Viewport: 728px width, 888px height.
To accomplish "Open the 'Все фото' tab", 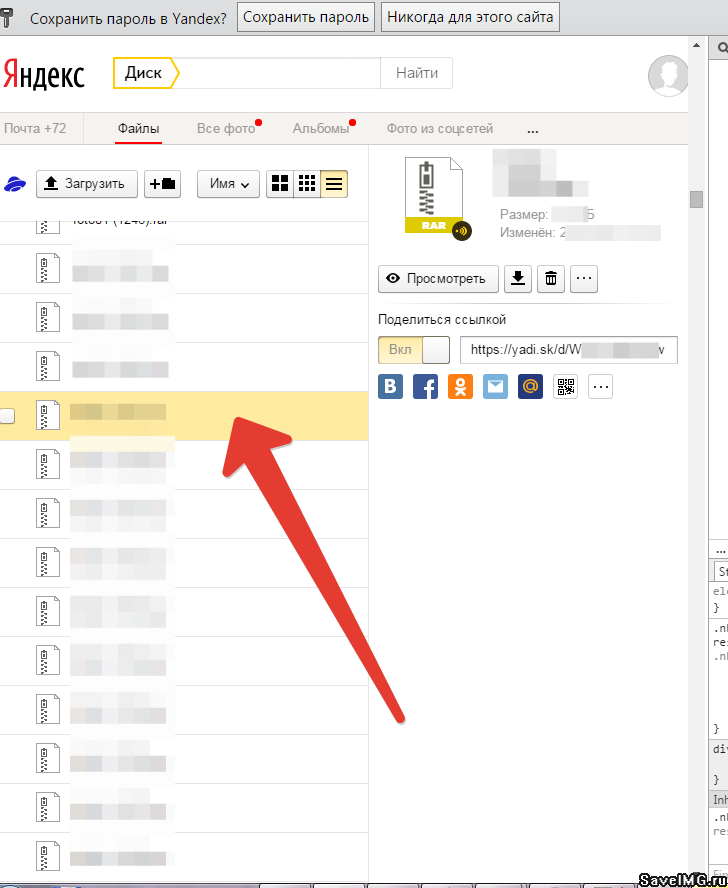I will coord(226,128).
